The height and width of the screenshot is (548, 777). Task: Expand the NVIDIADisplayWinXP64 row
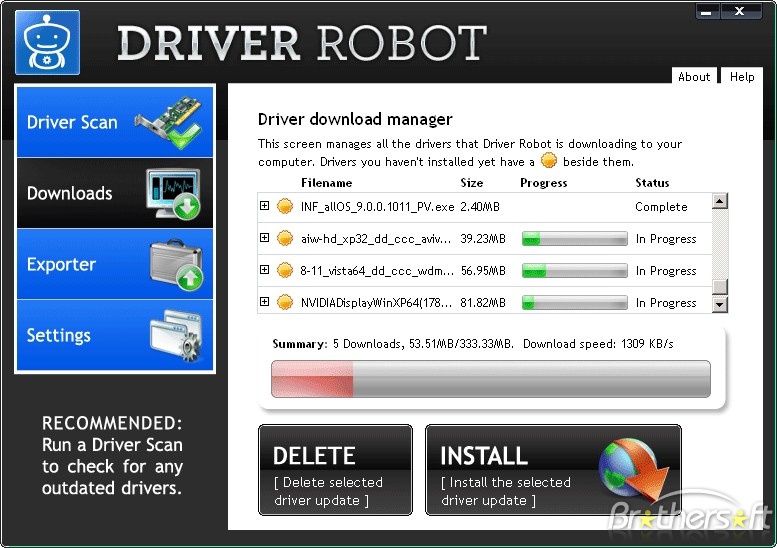265,301
